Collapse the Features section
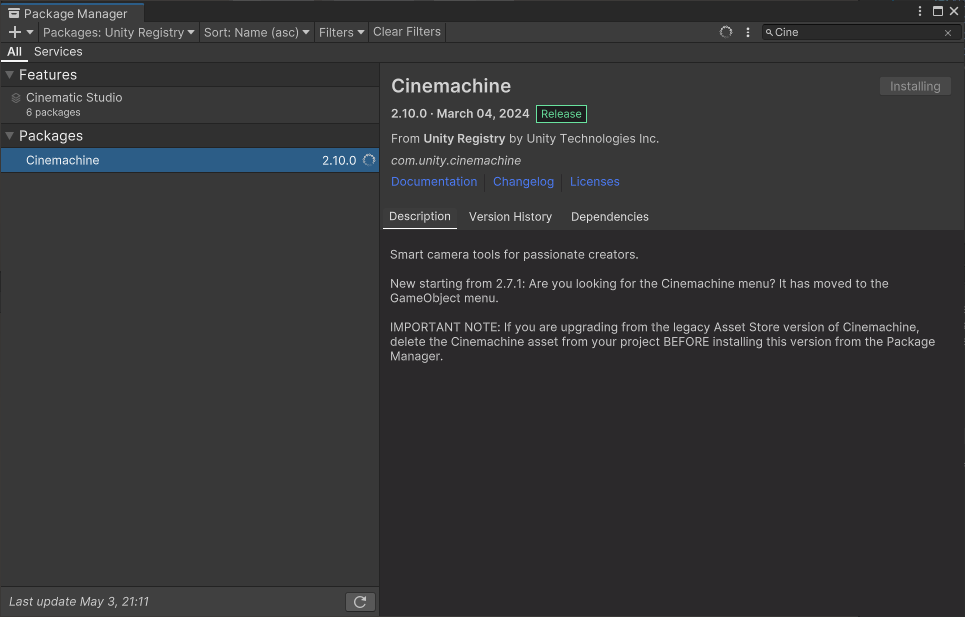 10,75
